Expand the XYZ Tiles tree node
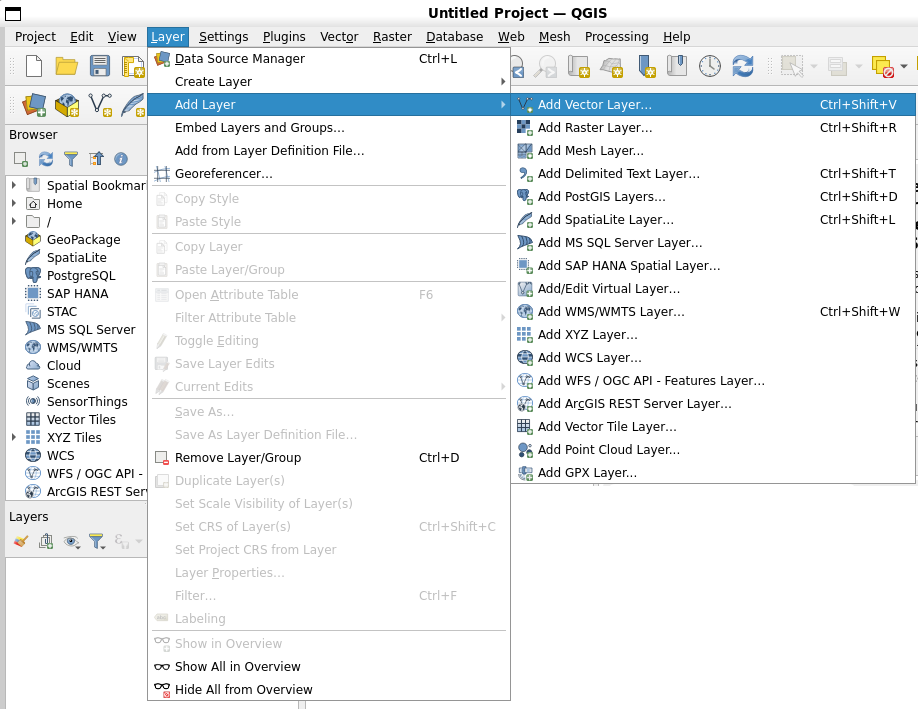 pyautogui.click(x=14, y=437)
